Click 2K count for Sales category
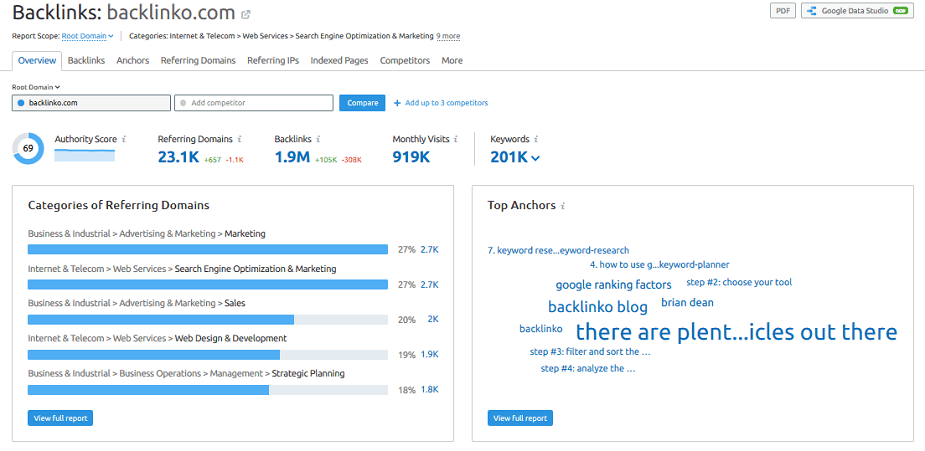The width and height of the screenshot is (925, 451). pos(433,320)
